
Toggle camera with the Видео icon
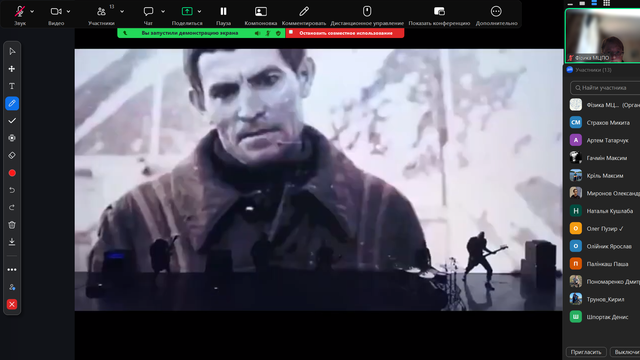[56, 11]
